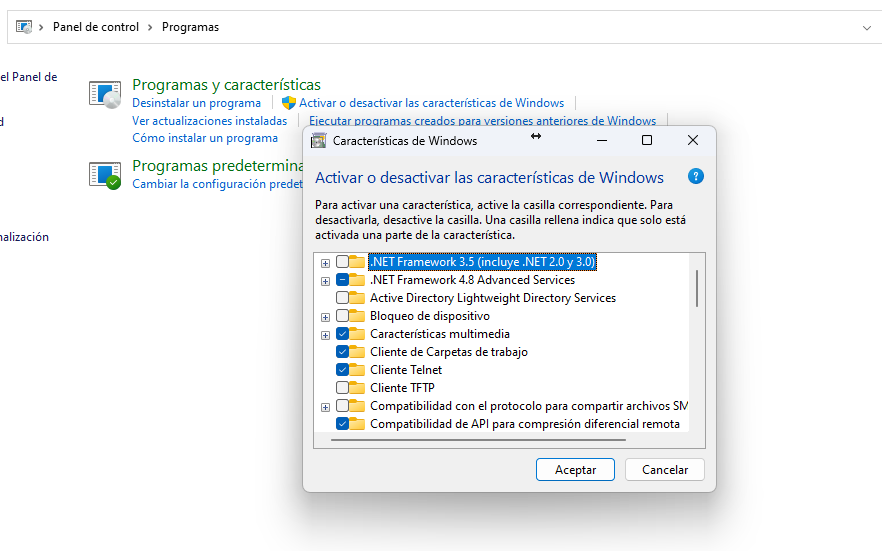Click Aceptar to apply feature changes

pyautogui.click(x=575, y=469)
